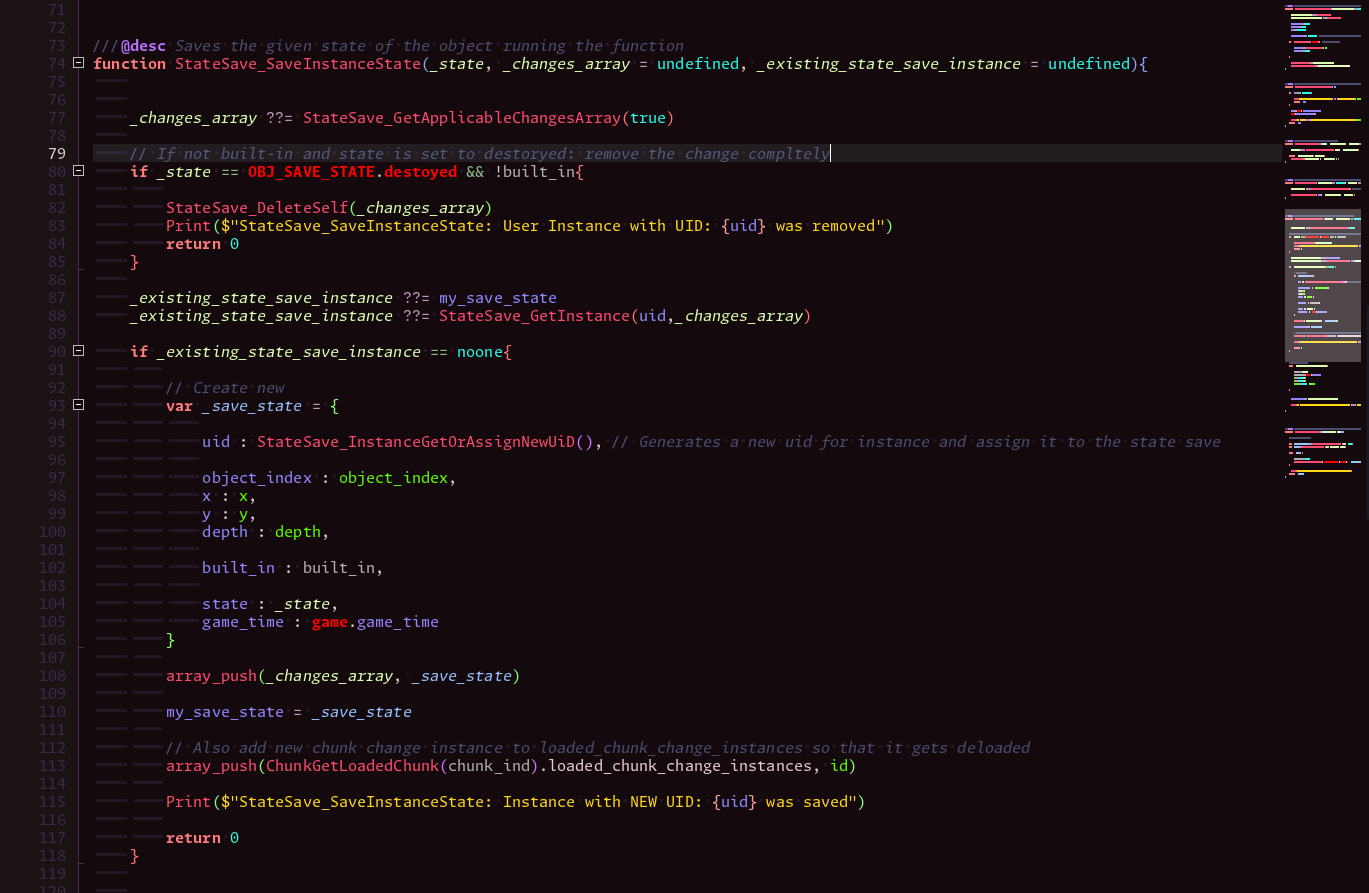Collapse the if _state block on line 80
Screen dimensions: 1369x893
click(79, 172)
